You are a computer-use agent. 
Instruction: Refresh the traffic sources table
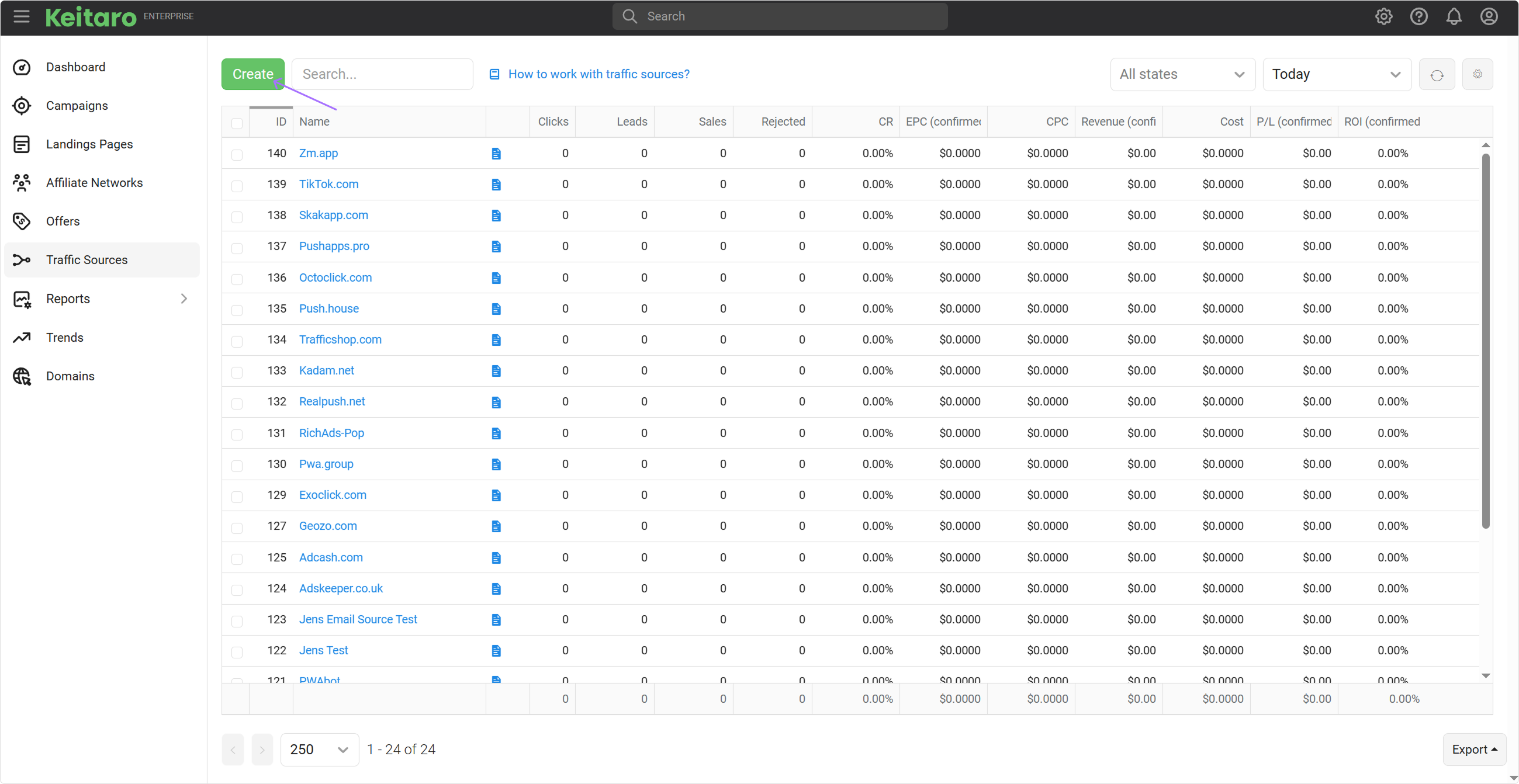(x=1437, y=74)
